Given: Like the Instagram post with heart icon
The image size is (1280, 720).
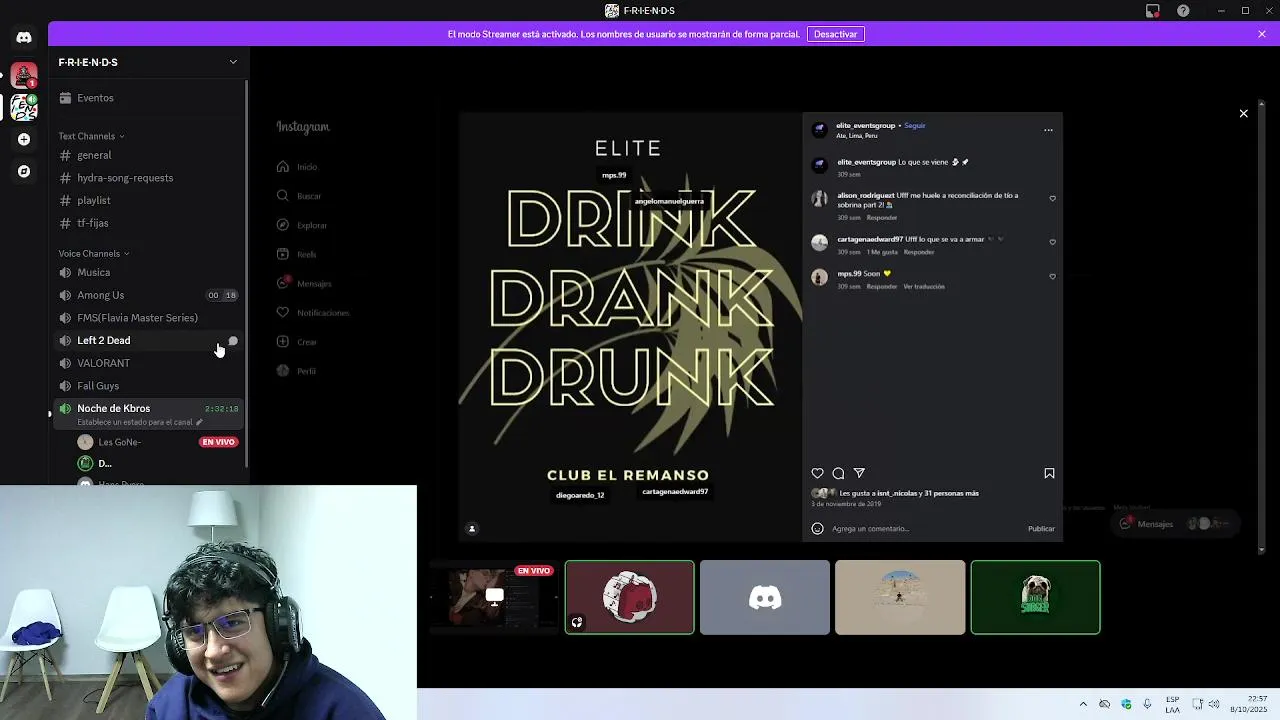Looking at the screenshot, I should 817,473.
